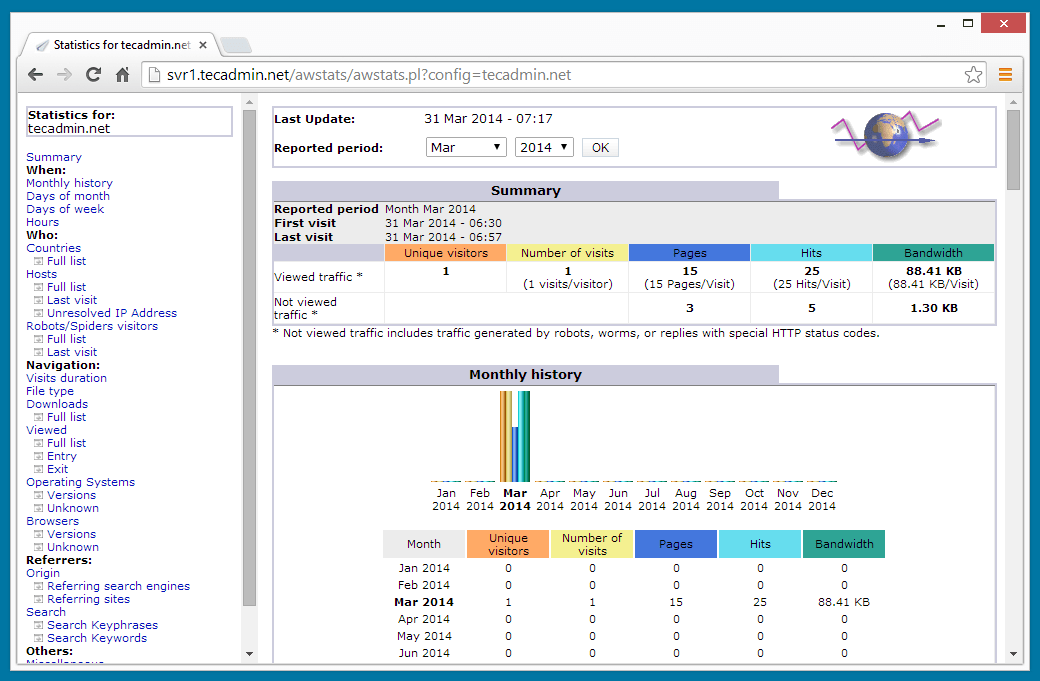Click the bookmark star in address bar
Viewport: 1040px width, 681px height.
point(973,74)
